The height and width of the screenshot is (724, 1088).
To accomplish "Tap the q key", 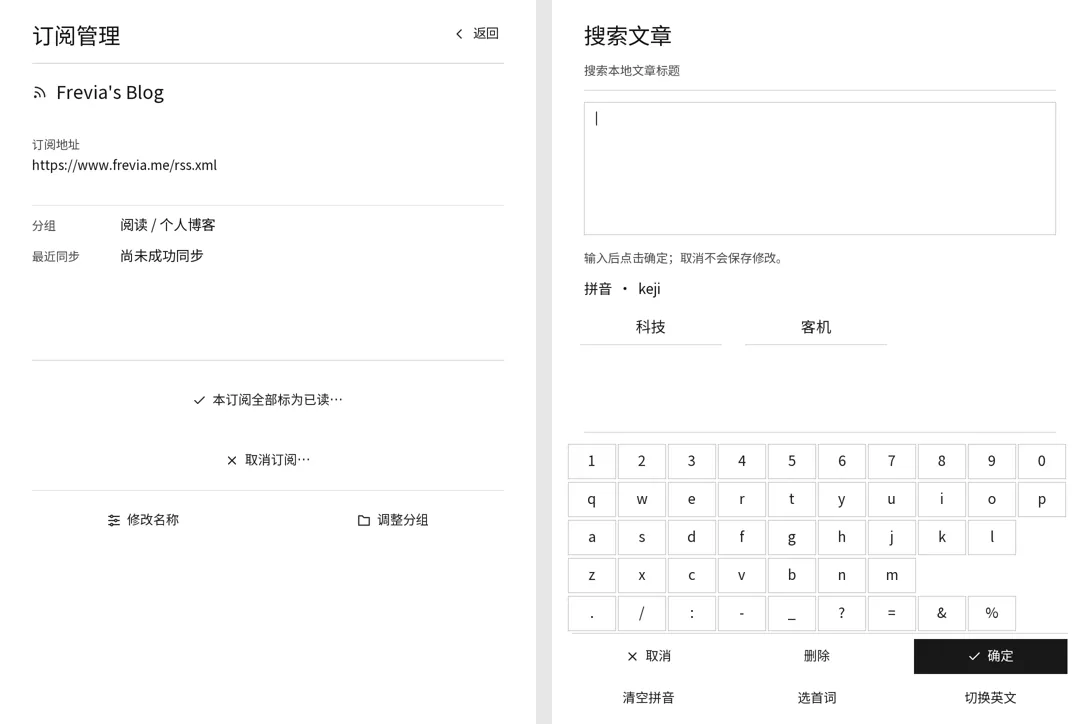I will (592, 500).
